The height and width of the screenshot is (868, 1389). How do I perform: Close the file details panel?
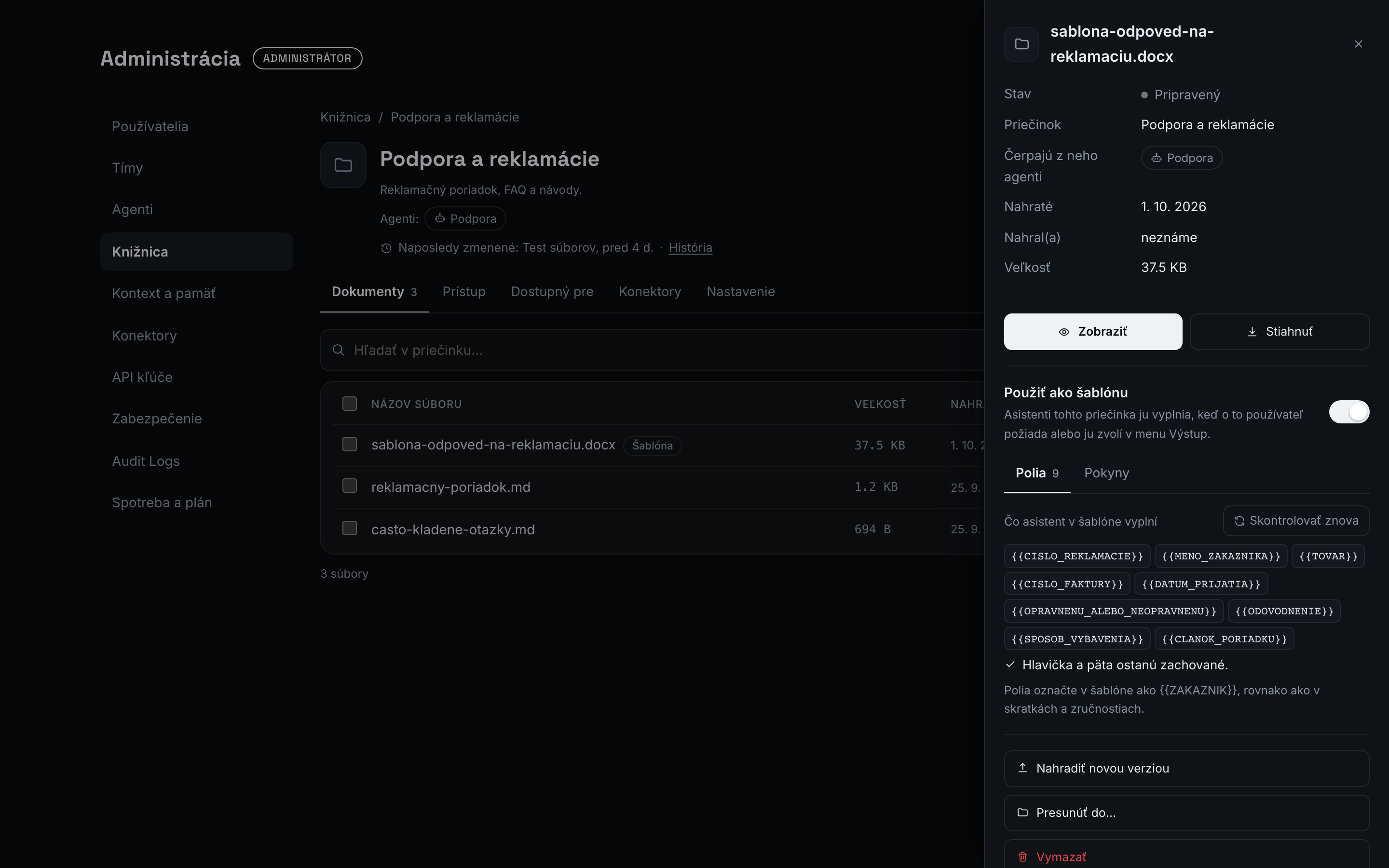tap(1358, 44)
